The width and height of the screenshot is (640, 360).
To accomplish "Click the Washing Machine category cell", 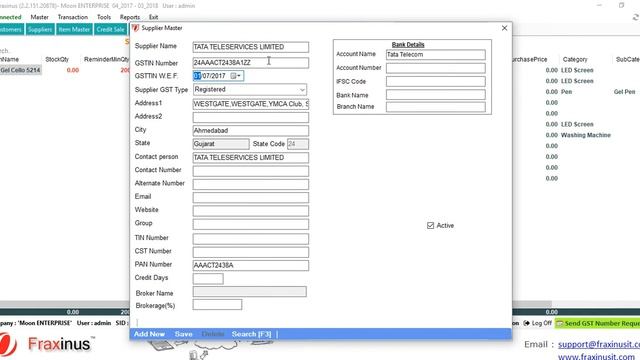I will [x=586, y=135].
